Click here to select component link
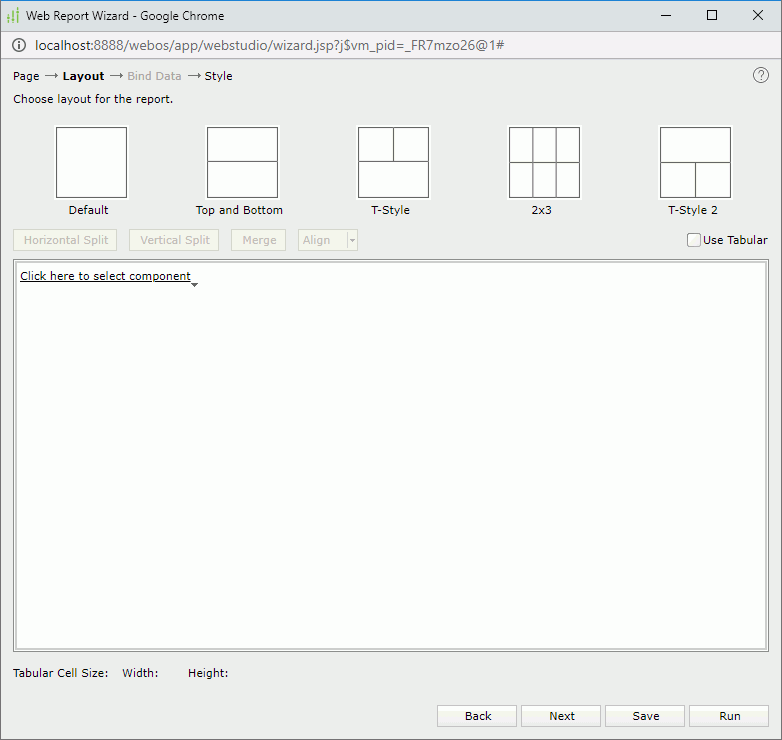Image resolution: width=782 pixels, height=740 pixels. coord(105,276)
